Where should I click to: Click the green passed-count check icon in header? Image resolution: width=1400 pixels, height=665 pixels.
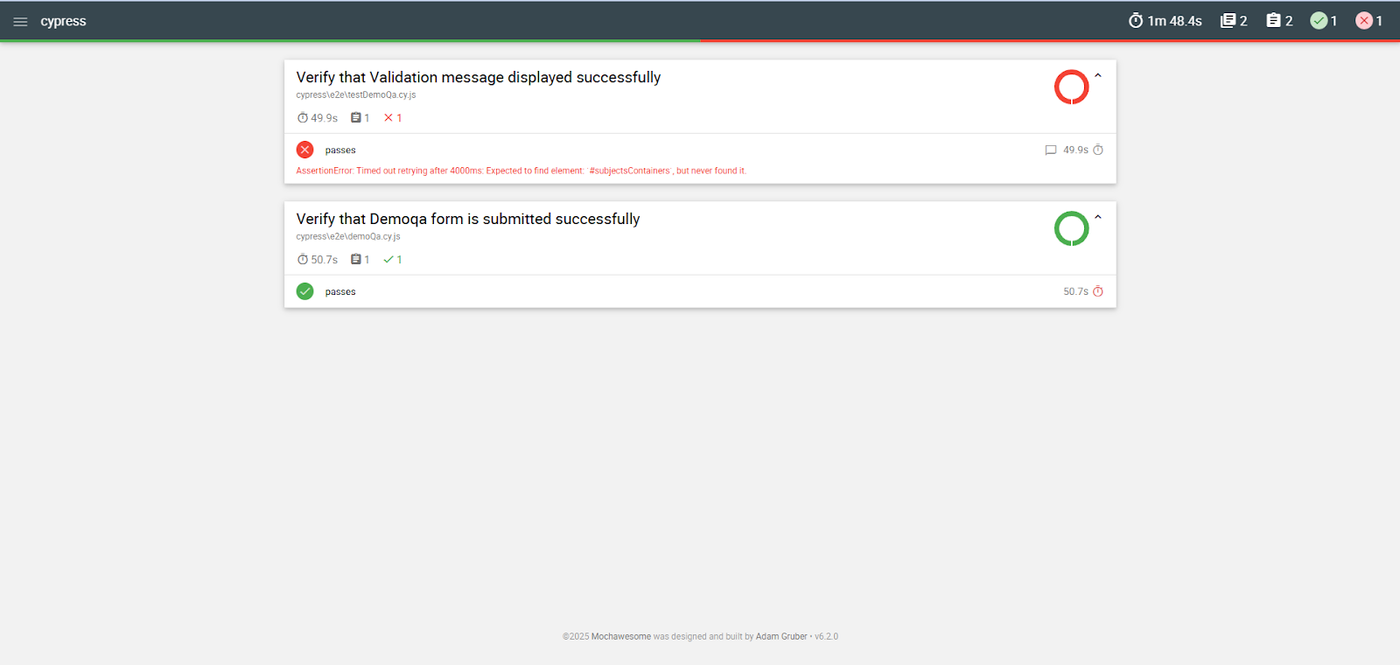pyautogui.click(x=1318, y=21)
